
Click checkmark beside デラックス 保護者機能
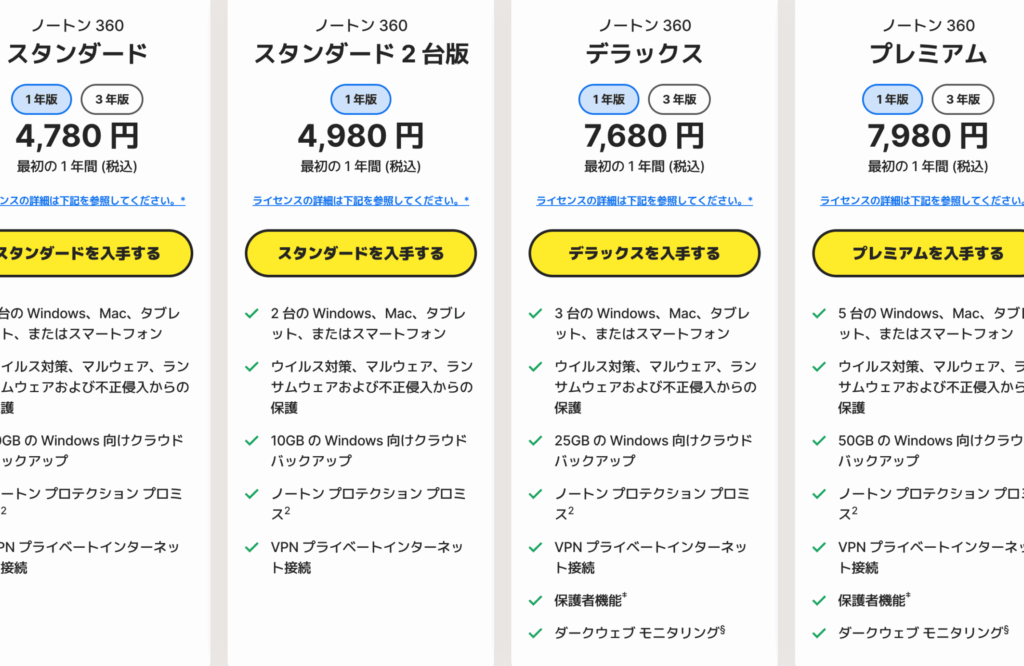click(x=536, y=601)
